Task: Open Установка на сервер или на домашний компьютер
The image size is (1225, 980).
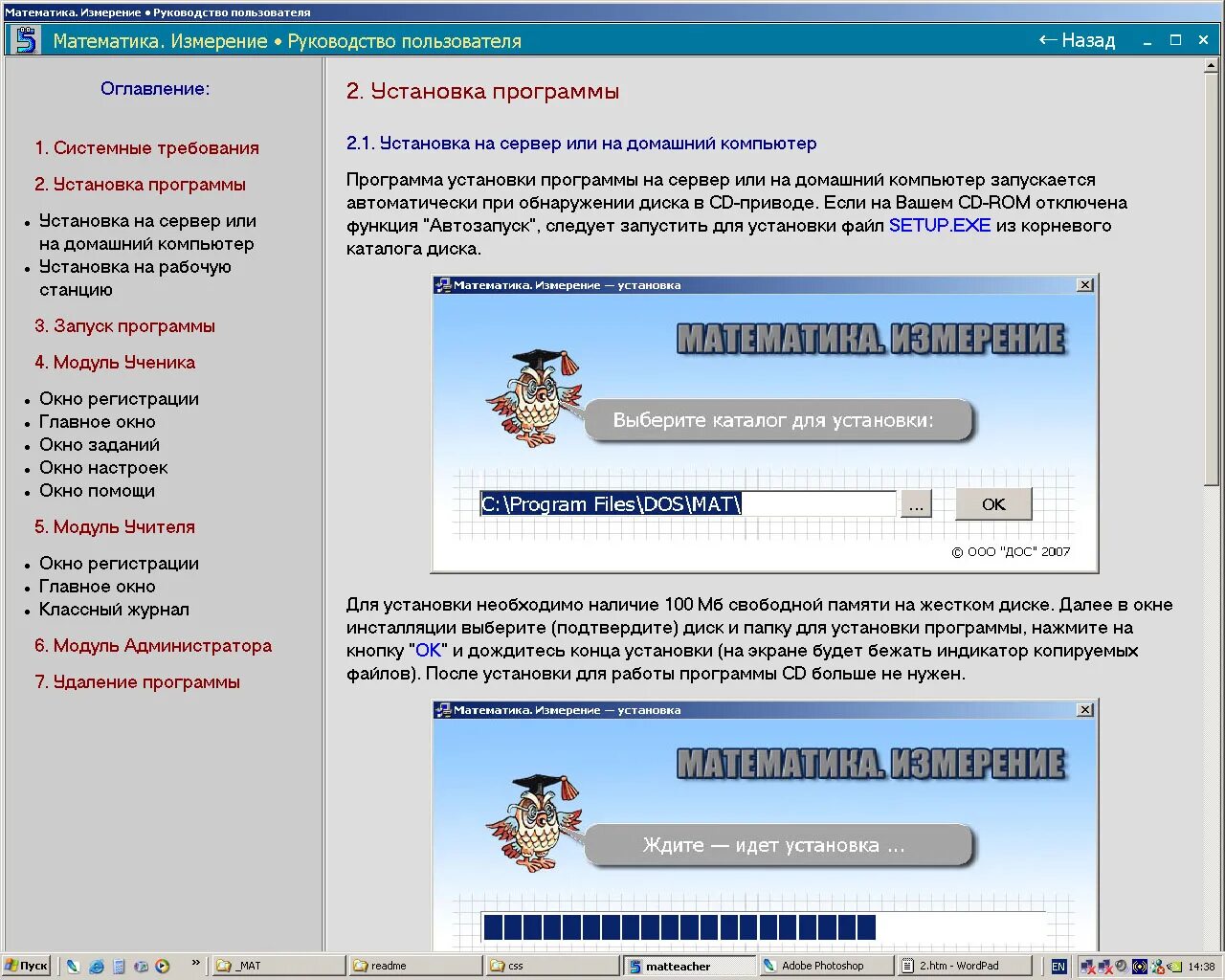Action: click(x=147, y=233)
